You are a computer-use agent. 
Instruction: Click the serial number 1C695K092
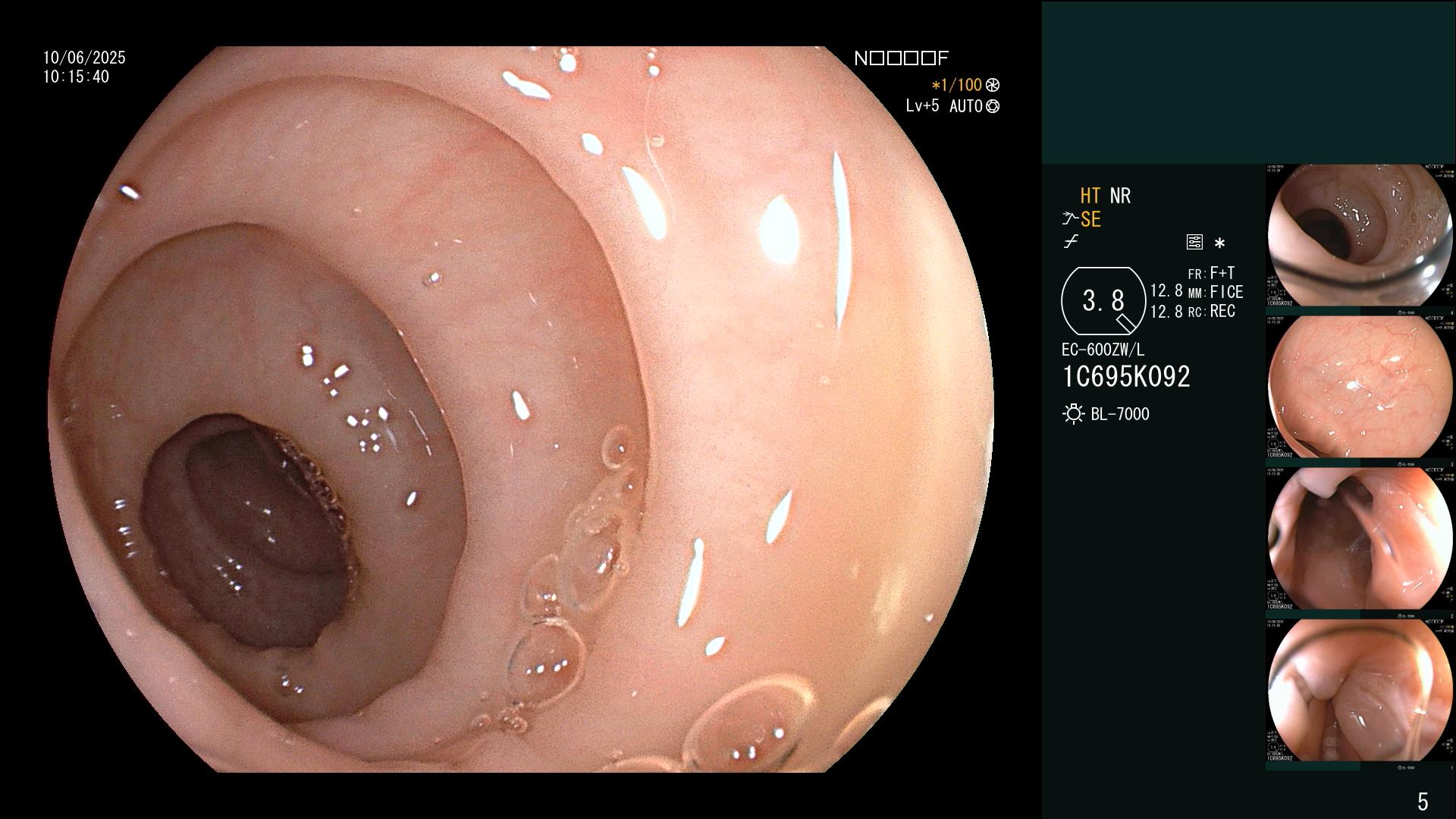1126,376
